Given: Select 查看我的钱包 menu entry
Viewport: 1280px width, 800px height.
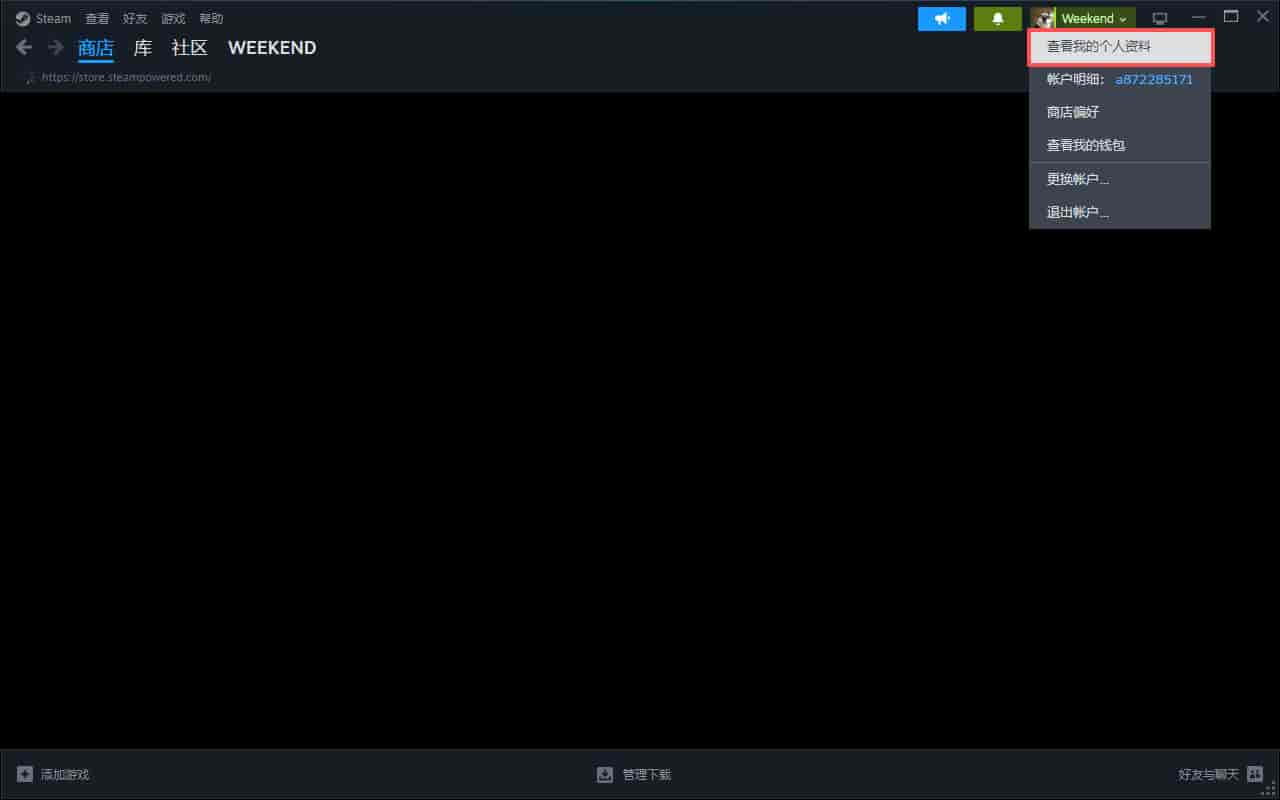Looking at the screenshot, I should (x=1086, y=145).
